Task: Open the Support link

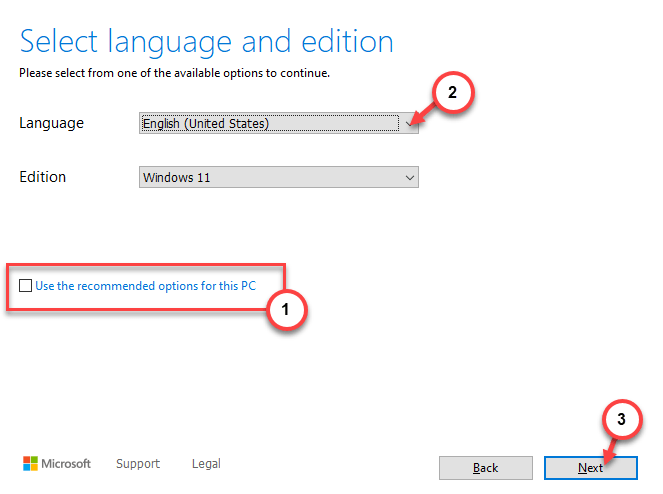Action: tap(138, 464)
